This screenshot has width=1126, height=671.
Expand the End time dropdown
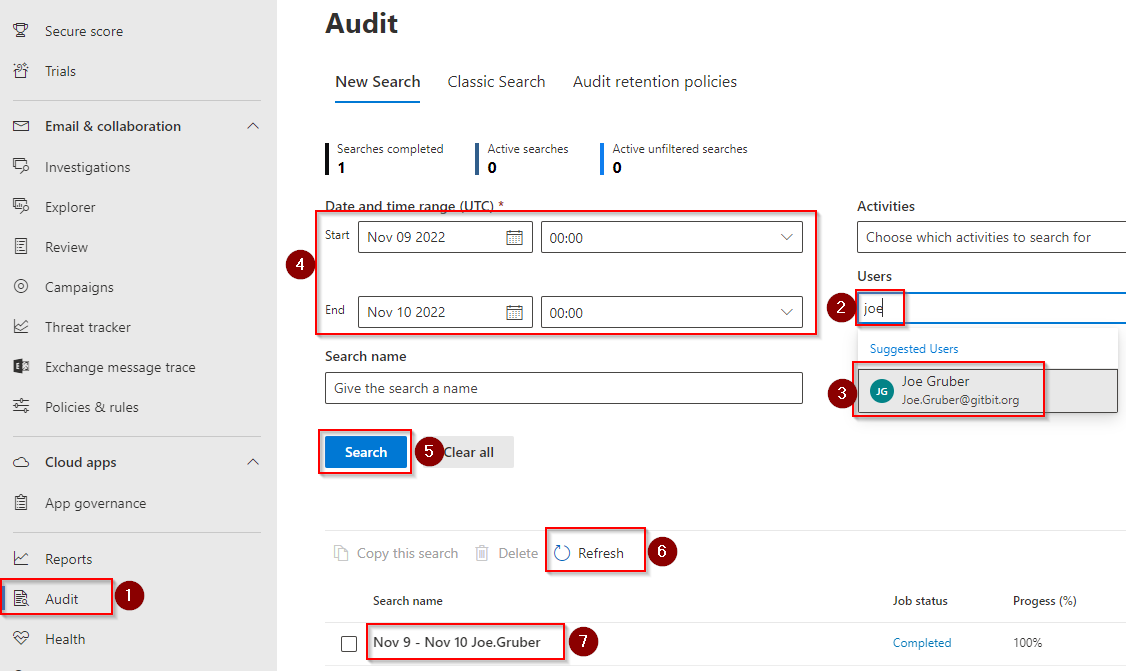coord(786,312)
